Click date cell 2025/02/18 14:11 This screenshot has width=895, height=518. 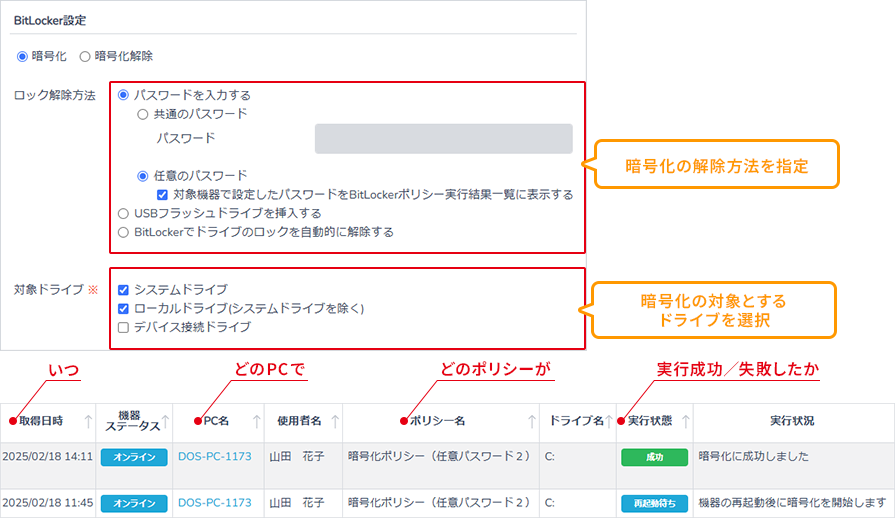click(47, 456)
